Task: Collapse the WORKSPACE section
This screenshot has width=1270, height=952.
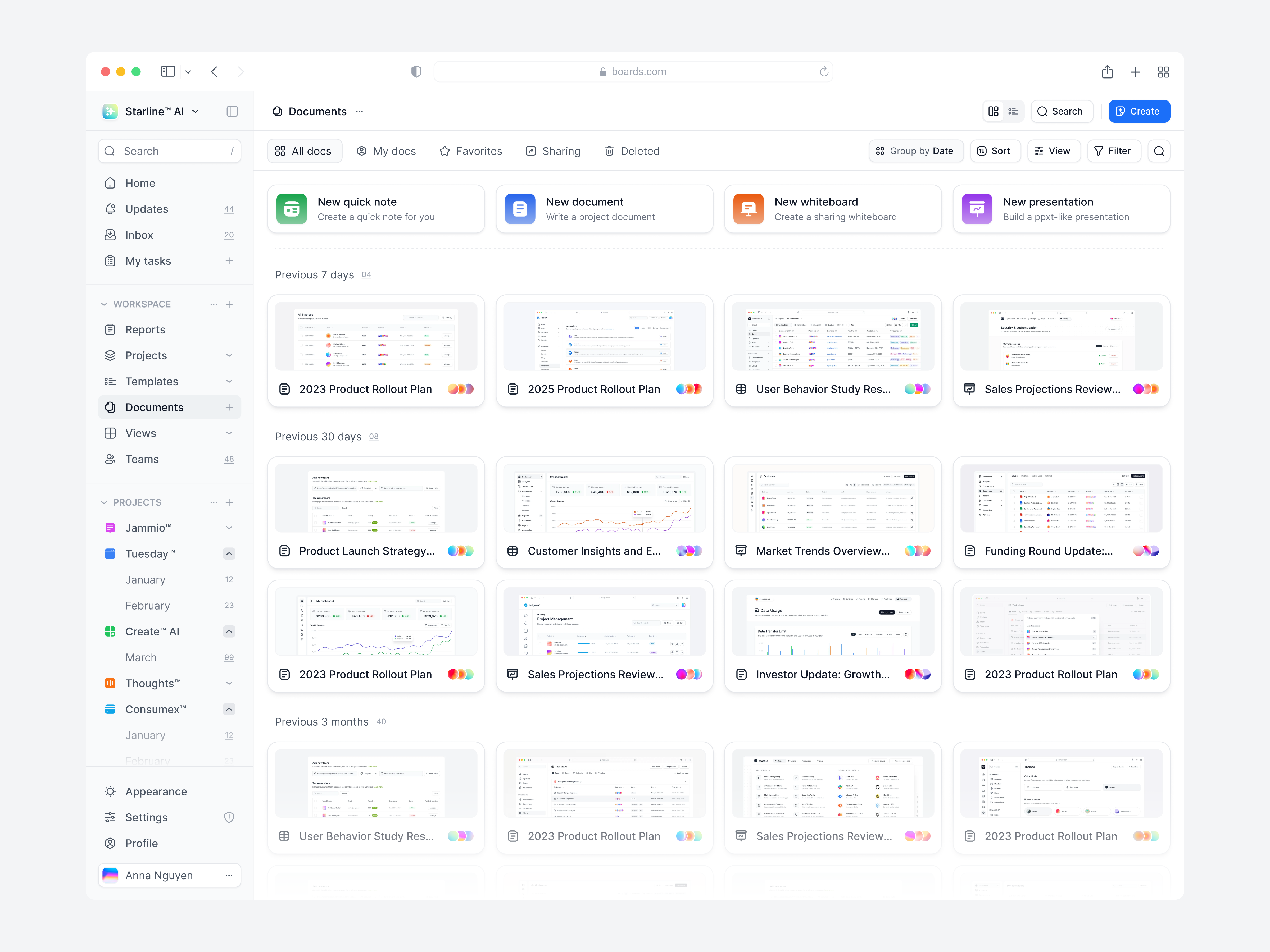Action: 104,304
